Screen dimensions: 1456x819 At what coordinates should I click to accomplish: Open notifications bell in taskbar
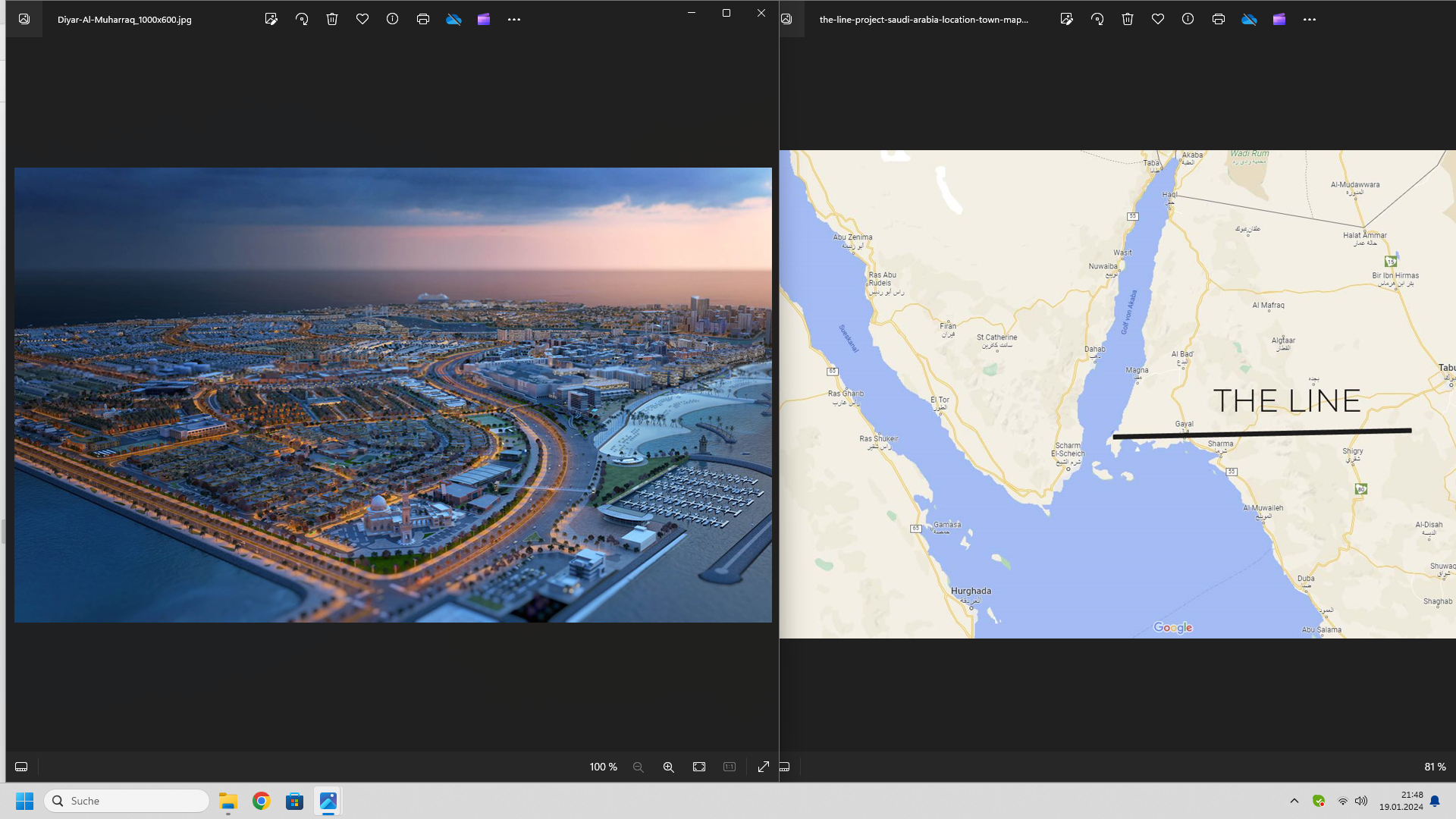tap(1435, 801)
